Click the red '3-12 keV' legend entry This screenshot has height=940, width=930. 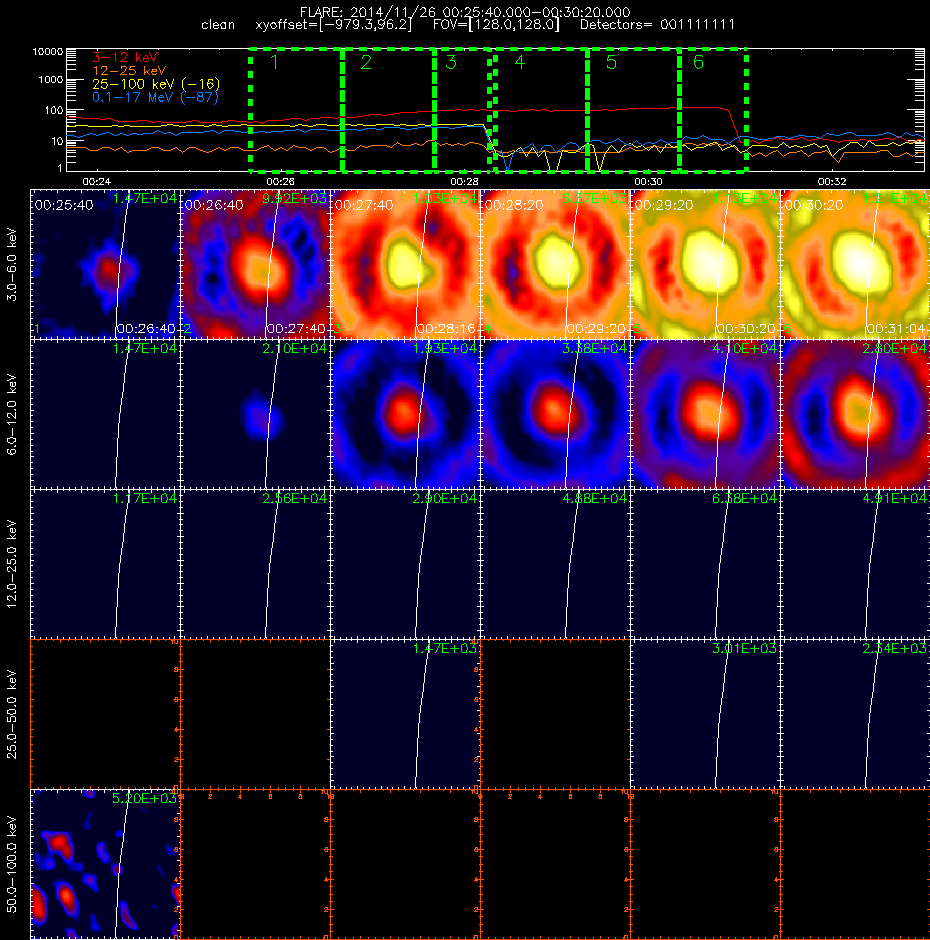[x=125, y=58]
